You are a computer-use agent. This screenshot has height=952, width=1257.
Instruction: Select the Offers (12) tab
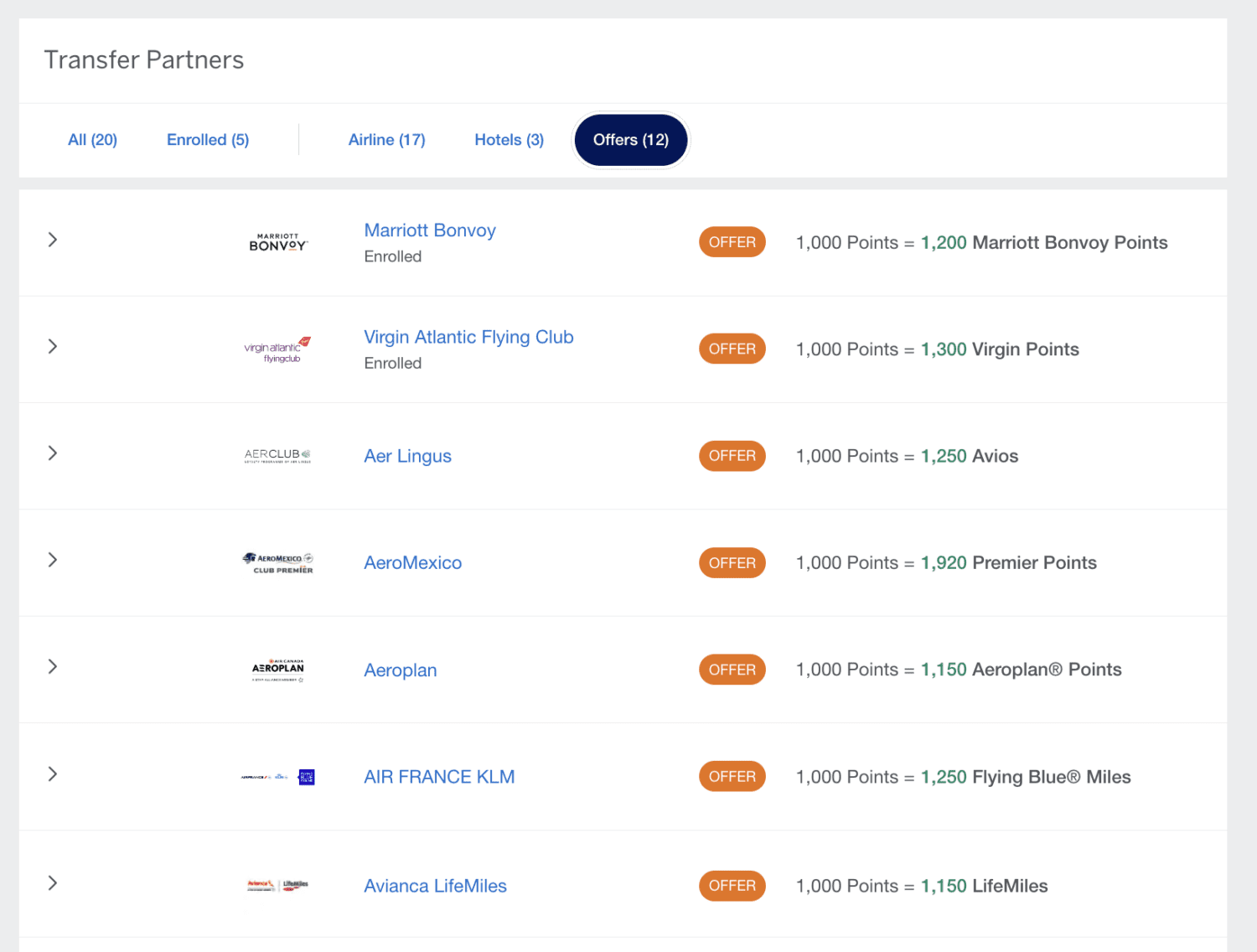(x=631, y=140)
